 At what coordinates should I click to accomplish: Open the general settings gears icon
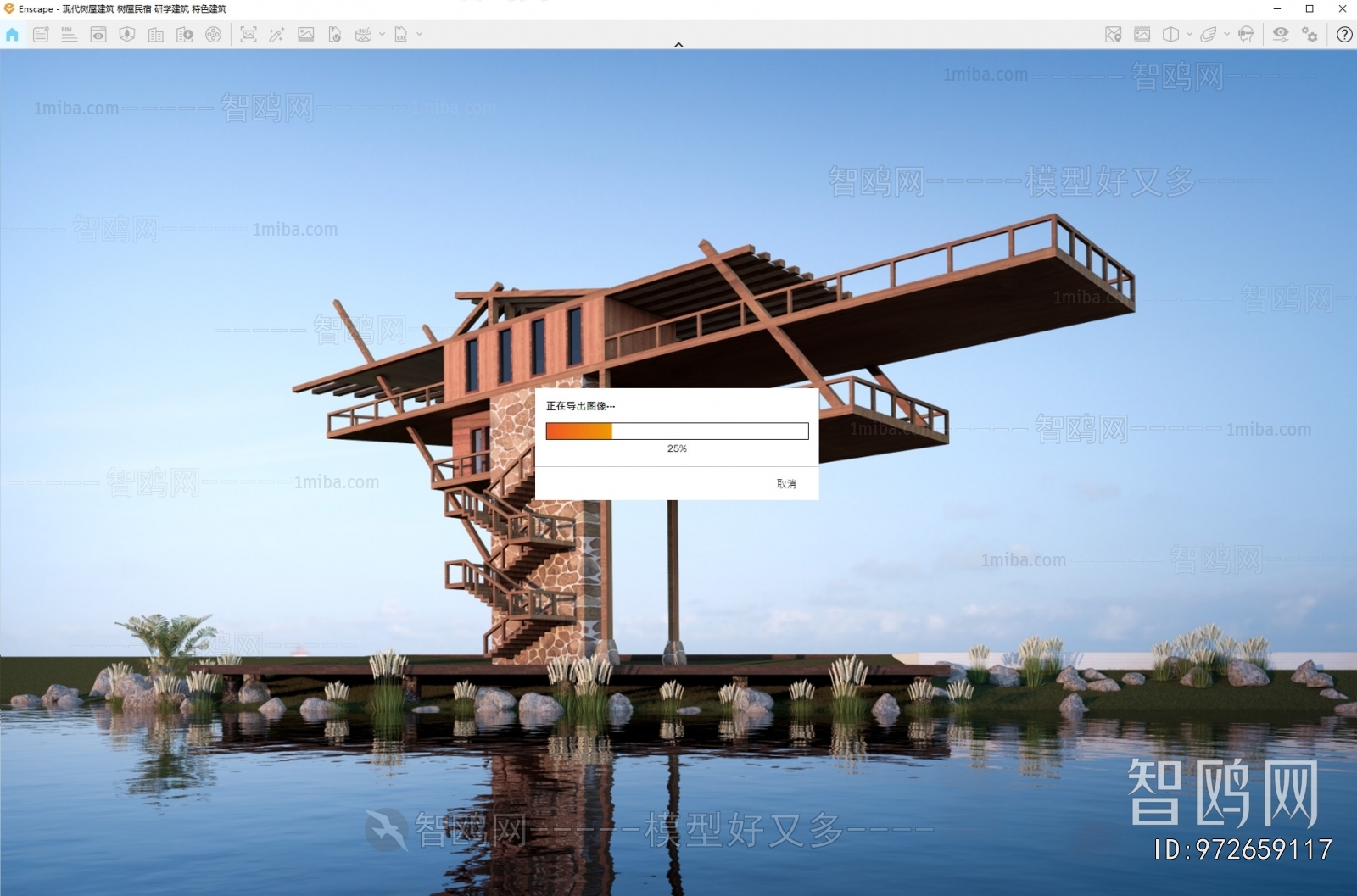(x=1310, y=35)
